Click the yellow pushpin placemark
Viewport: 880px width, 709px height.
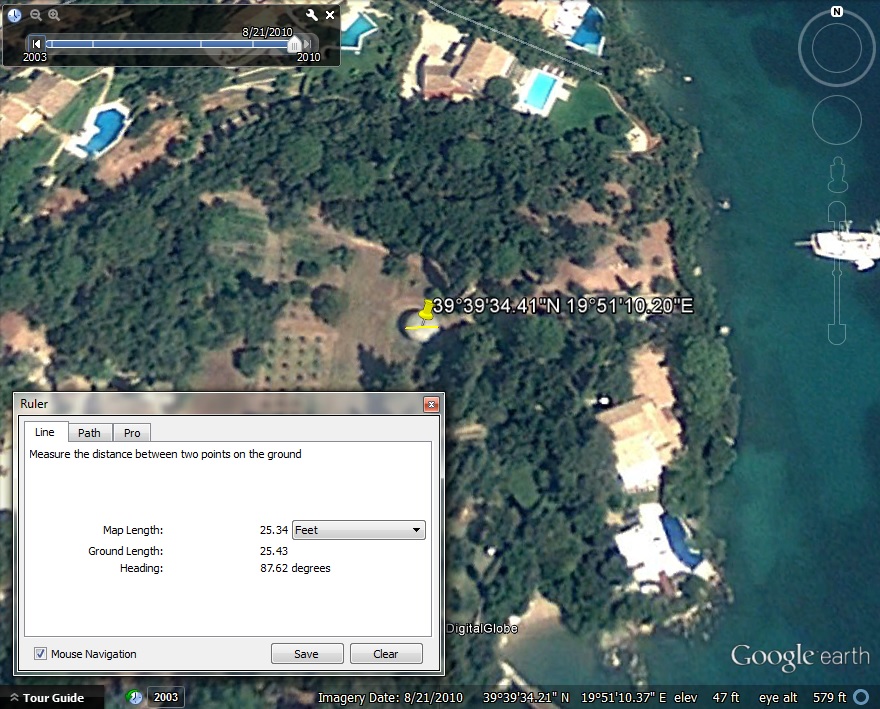pyautogui.click(x=426, y=313)
